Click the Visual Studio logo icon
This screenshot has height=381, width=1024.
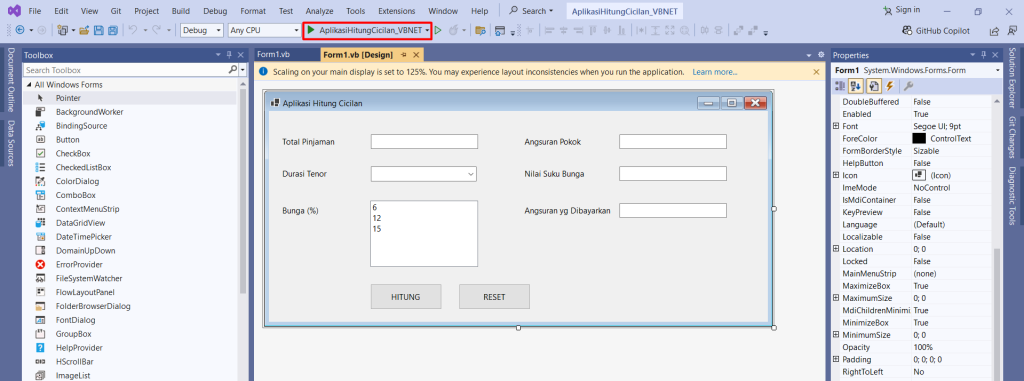[x=14, y=11]
